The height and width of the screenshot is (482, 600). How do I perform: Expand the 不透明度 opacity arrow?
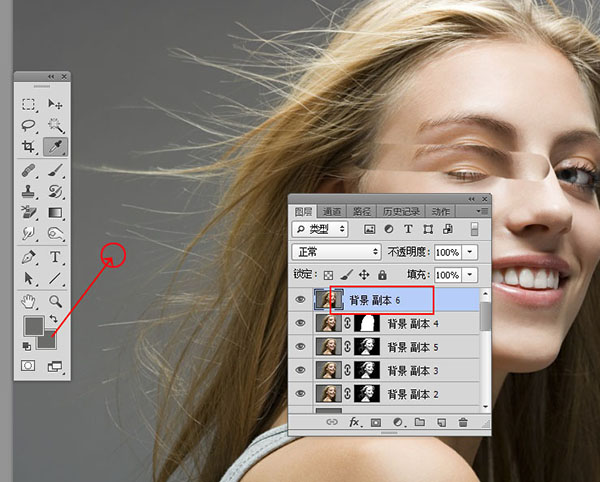tap(471, 251)
